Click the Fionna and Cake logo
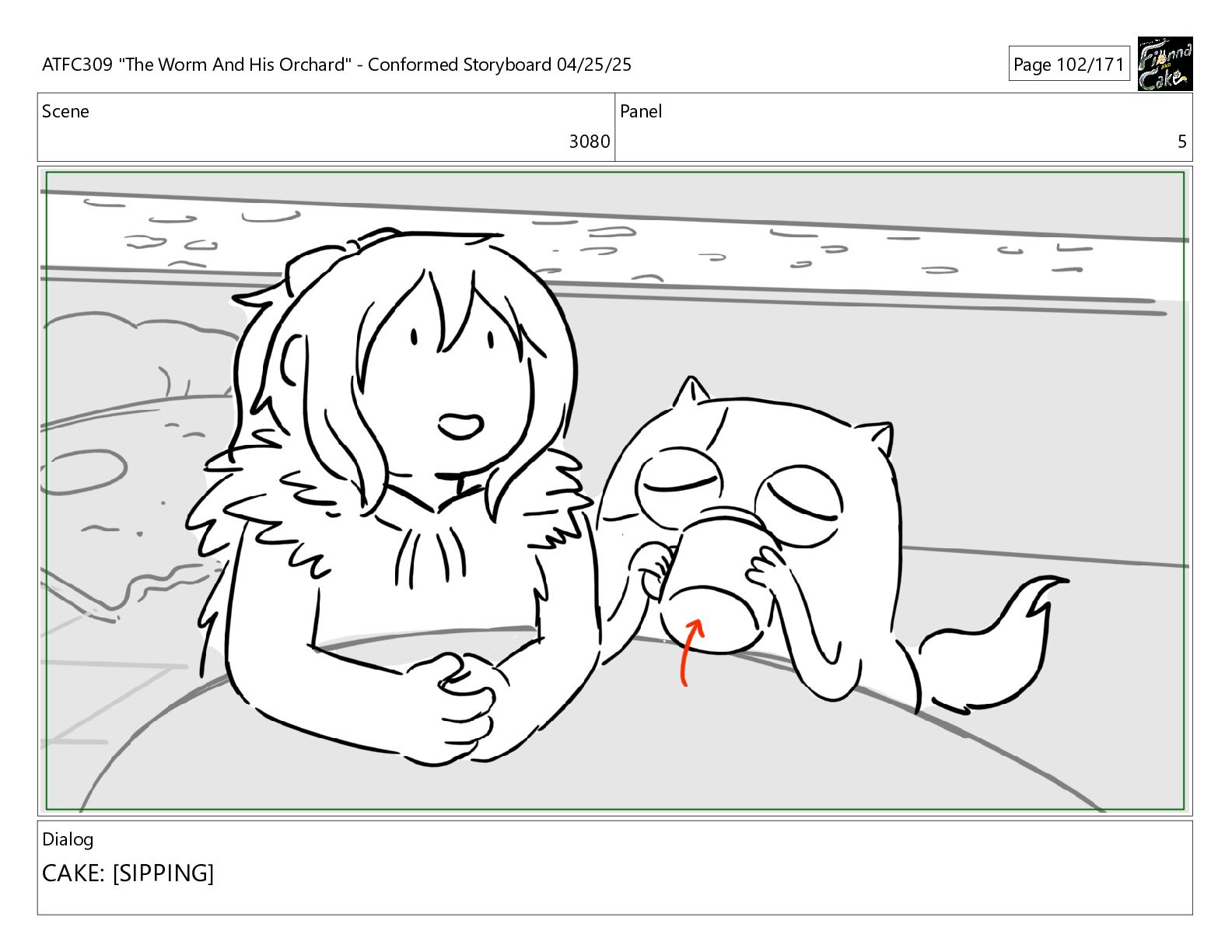The width and height of the screenshot is (1232, 952). [1164, 64]
